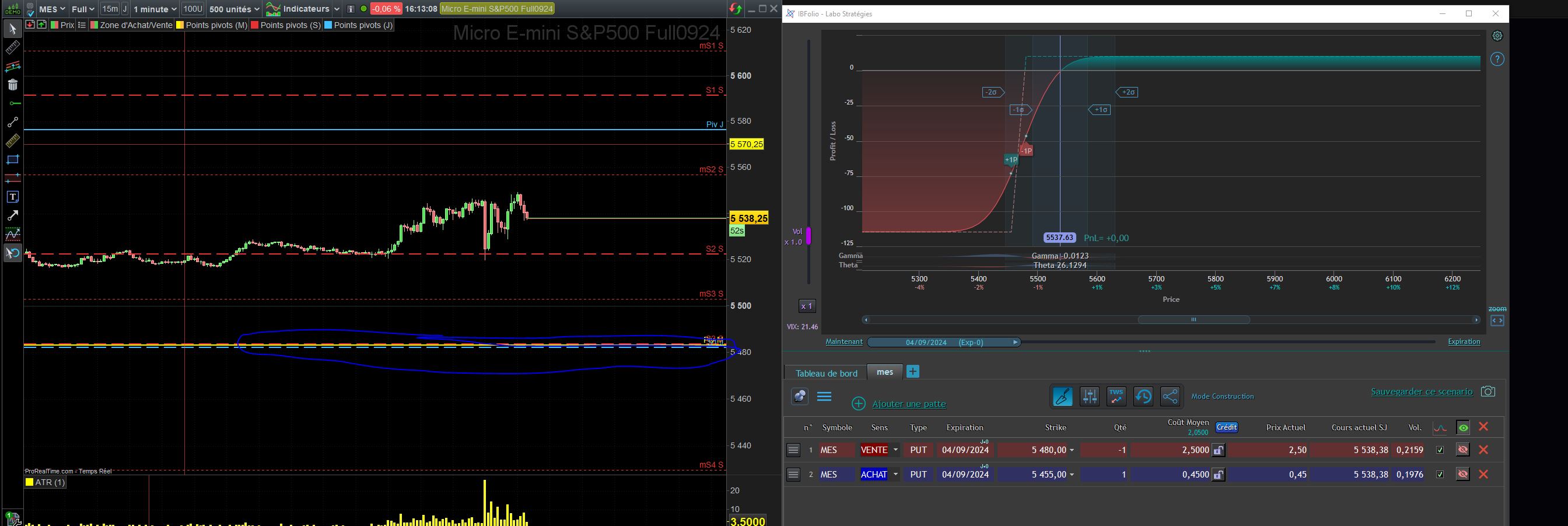This screenshot has height=526, width=1568.
Task: Open the adjustment sliders mode icon
Action: [1090, 397]
